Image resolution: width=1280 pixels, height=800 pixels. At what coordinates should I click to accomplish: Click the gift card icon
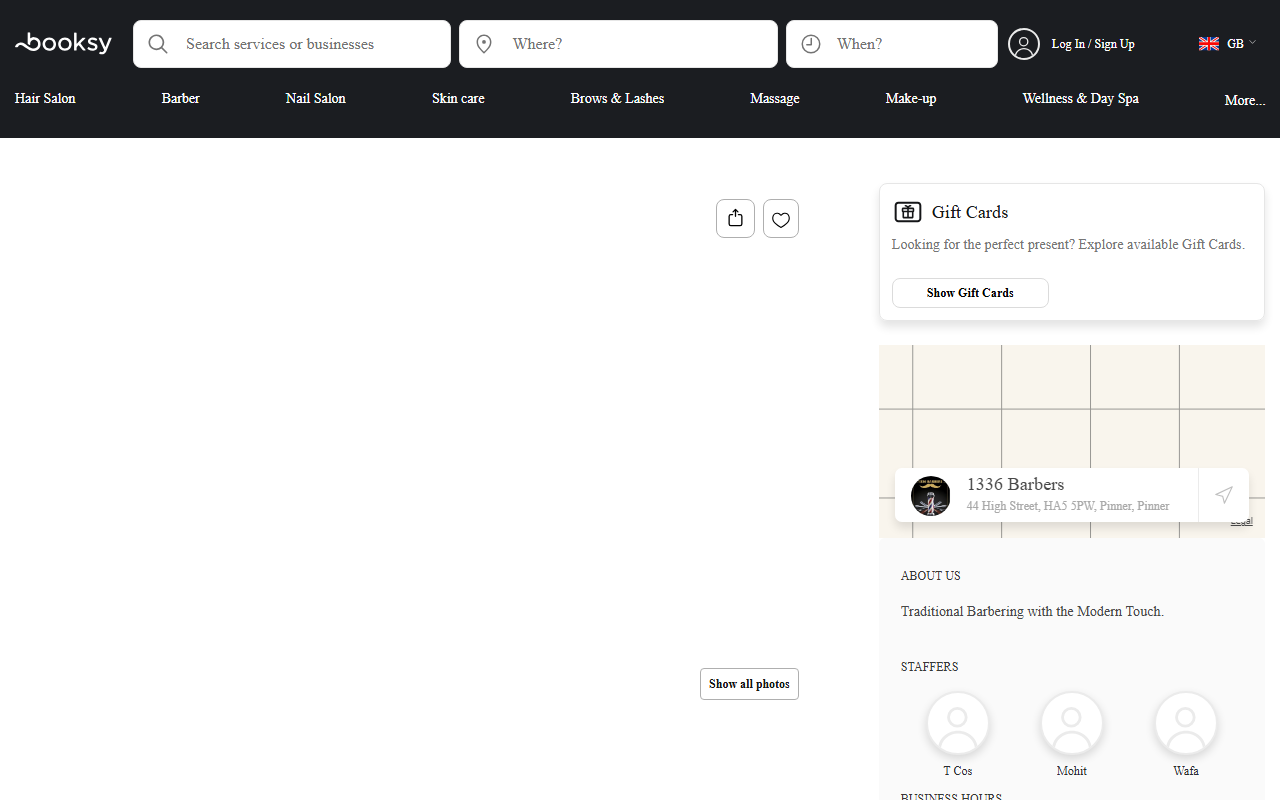pyautogui.click(x=907, y=212)
